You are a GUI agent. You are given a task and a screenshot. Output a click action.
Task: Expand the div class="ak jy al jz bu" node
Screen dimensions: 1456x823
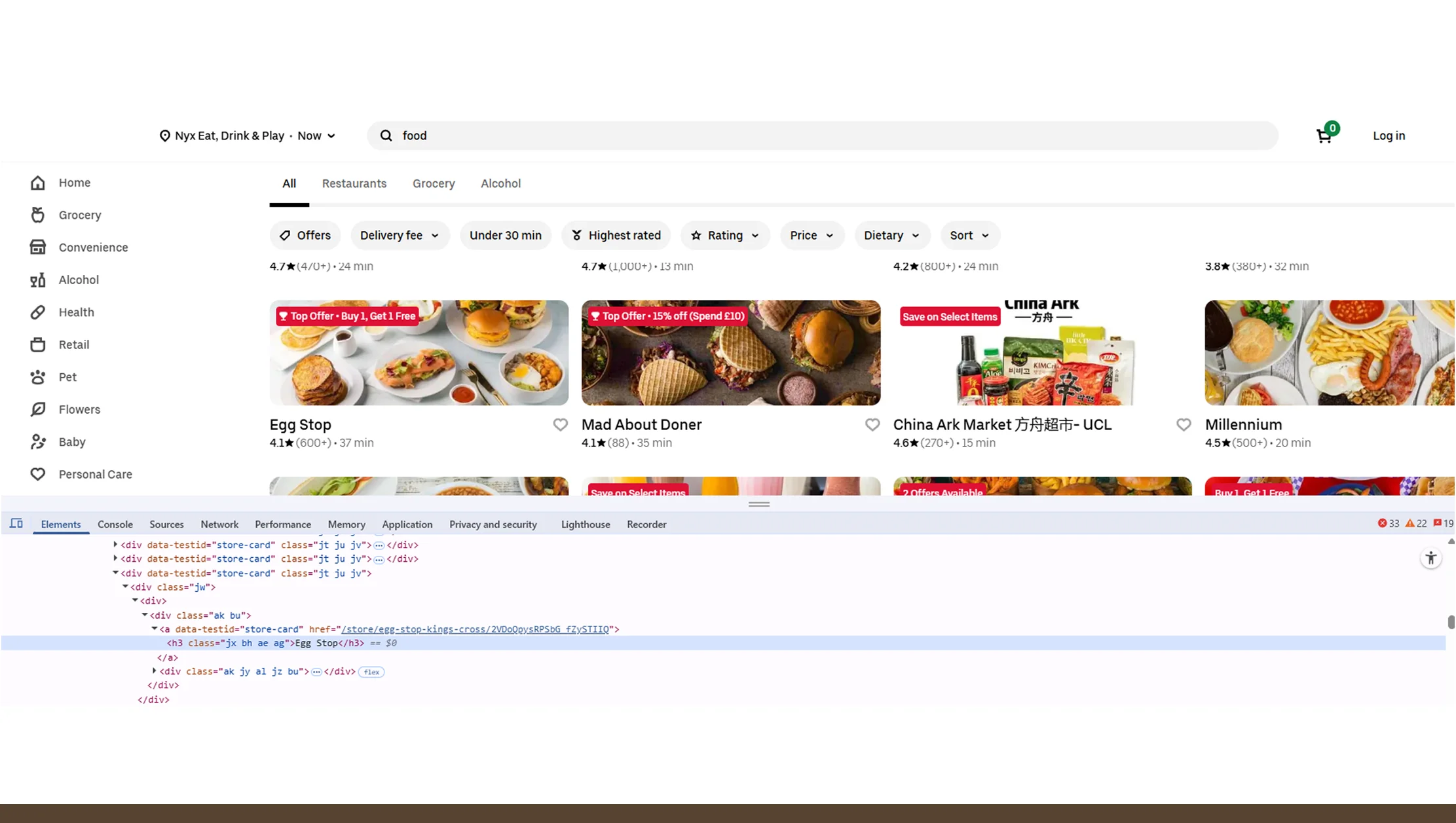(x=155, y=670)
